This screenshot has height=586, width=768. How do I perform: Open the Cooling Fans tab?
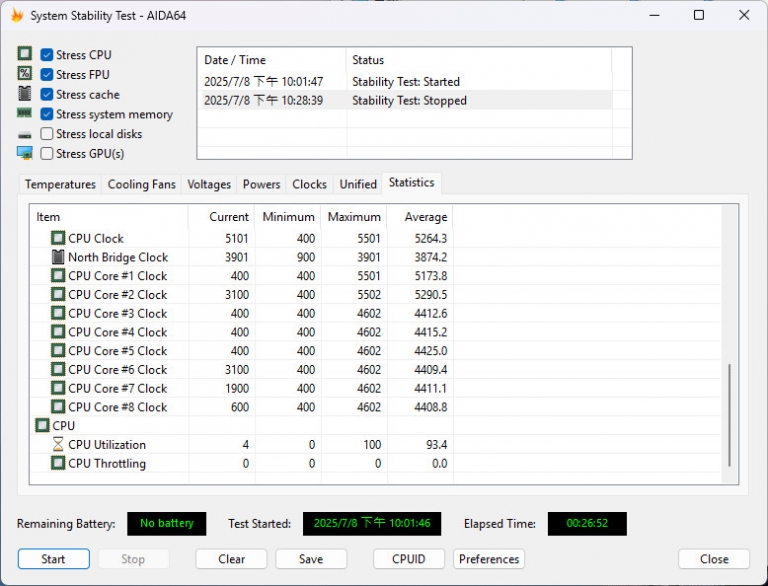[x=142, y=184]
